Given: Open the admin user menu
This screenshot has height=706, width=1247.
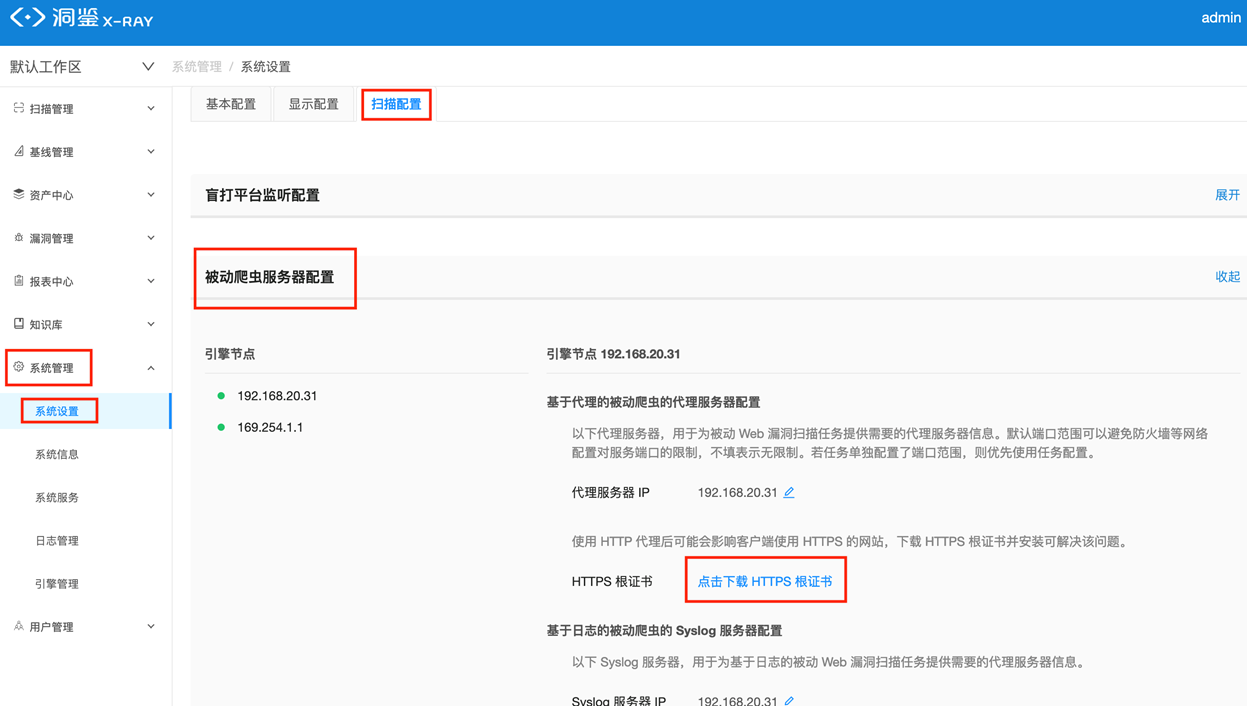Looking at the screenshot, I should click(1220, 18).
